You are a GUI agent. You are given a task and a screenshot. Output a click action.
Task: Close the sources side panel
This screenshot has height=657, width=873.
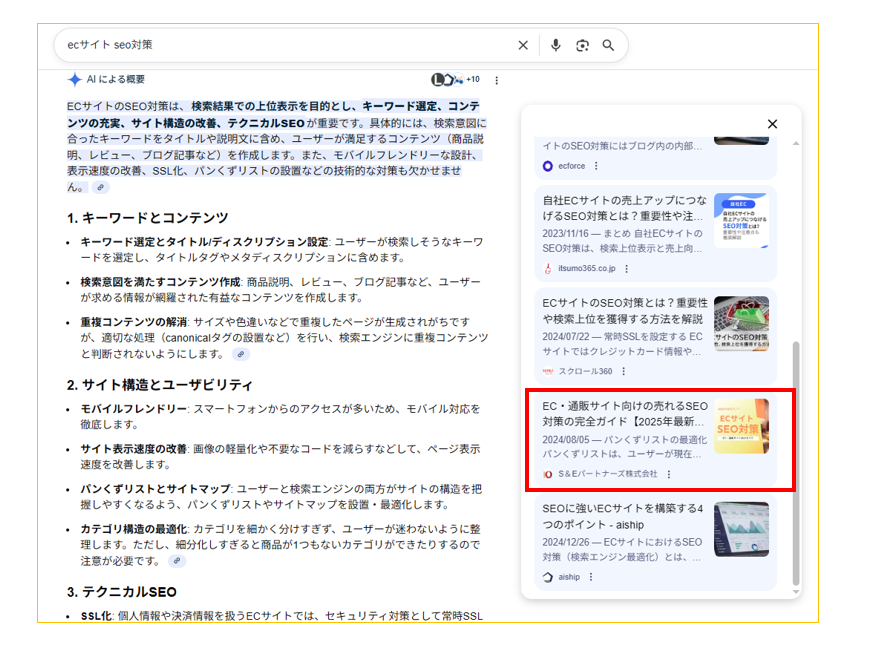click(772, 124)
